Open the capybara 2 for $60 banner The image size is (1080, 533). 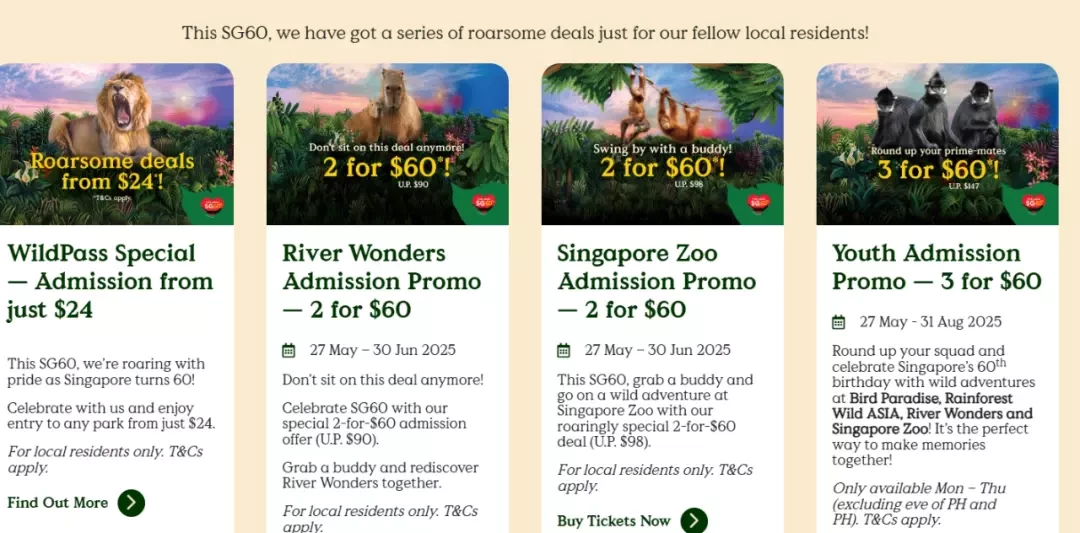tap(388, 144)
